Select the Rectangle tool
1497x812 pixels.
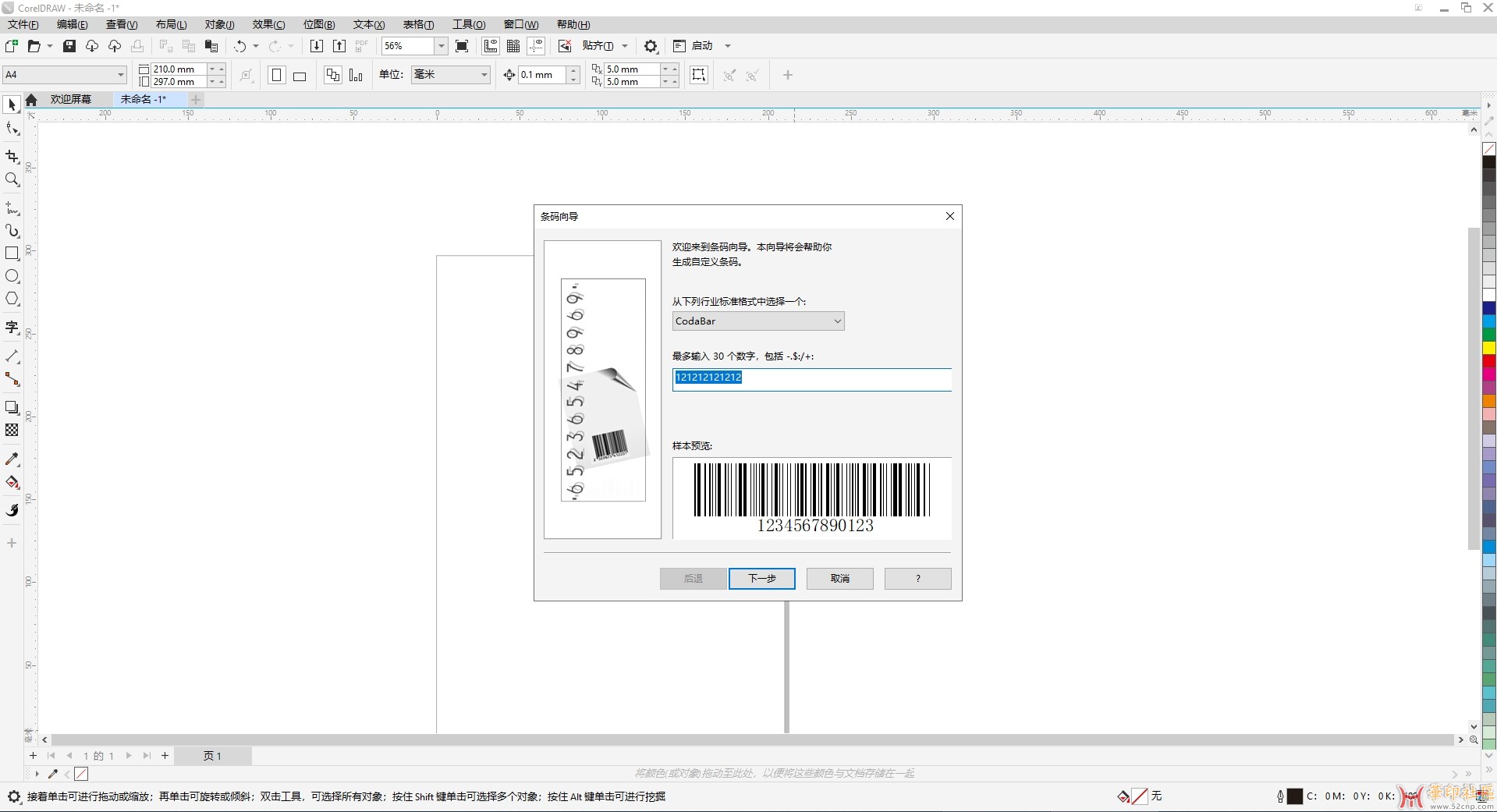(x=12, y=254)
